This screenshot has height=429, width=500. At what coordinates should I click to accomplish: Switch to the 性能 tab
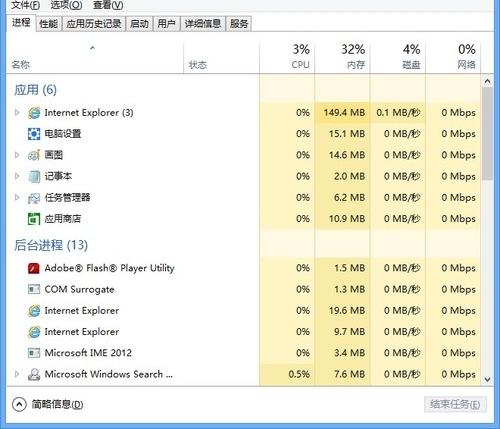[49, 24]
